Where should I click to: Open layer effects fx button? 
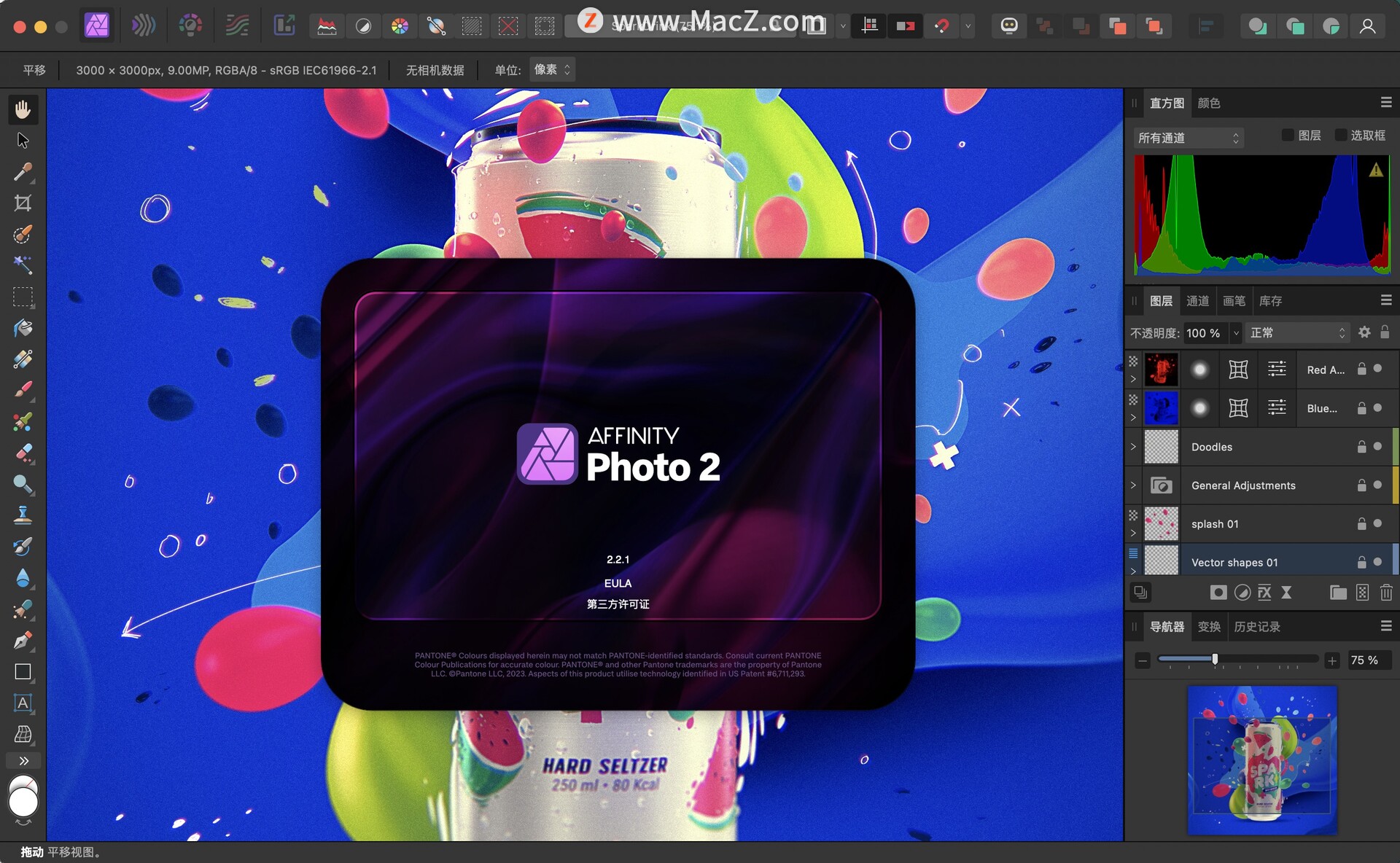1264,593
